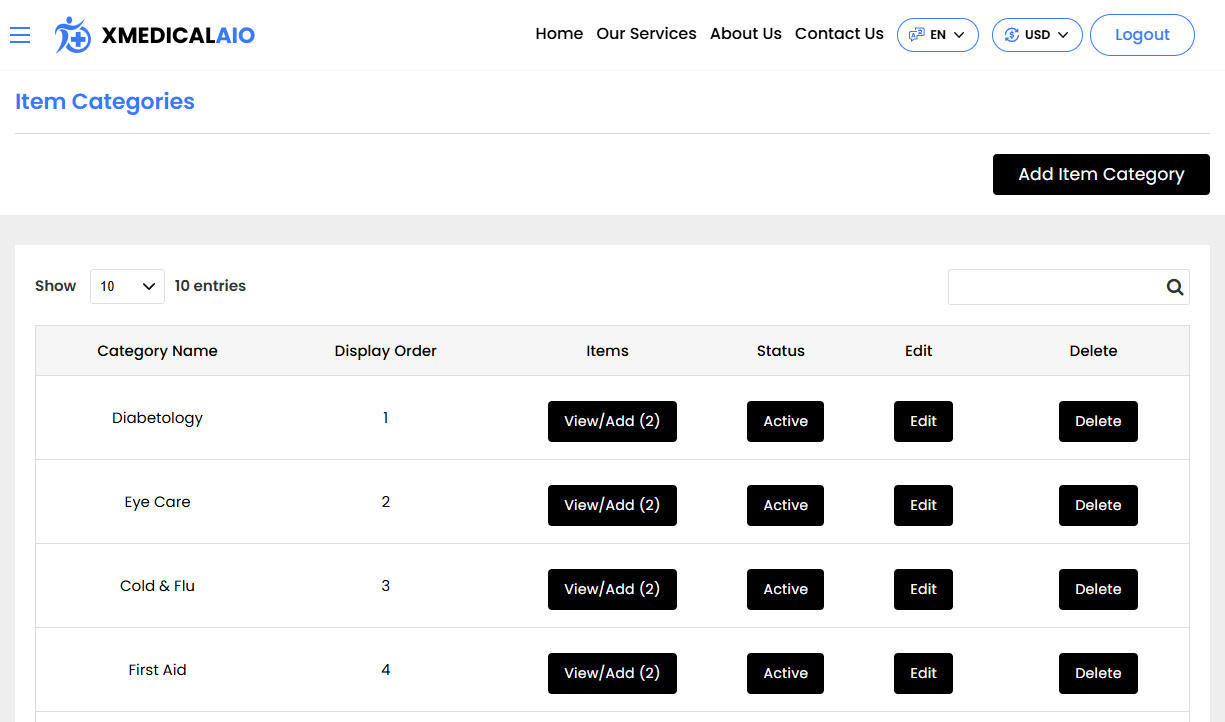This screenshot has height=722, width=1225.
Task: Delete the Eye Care category
Action: click(1098, 505)
